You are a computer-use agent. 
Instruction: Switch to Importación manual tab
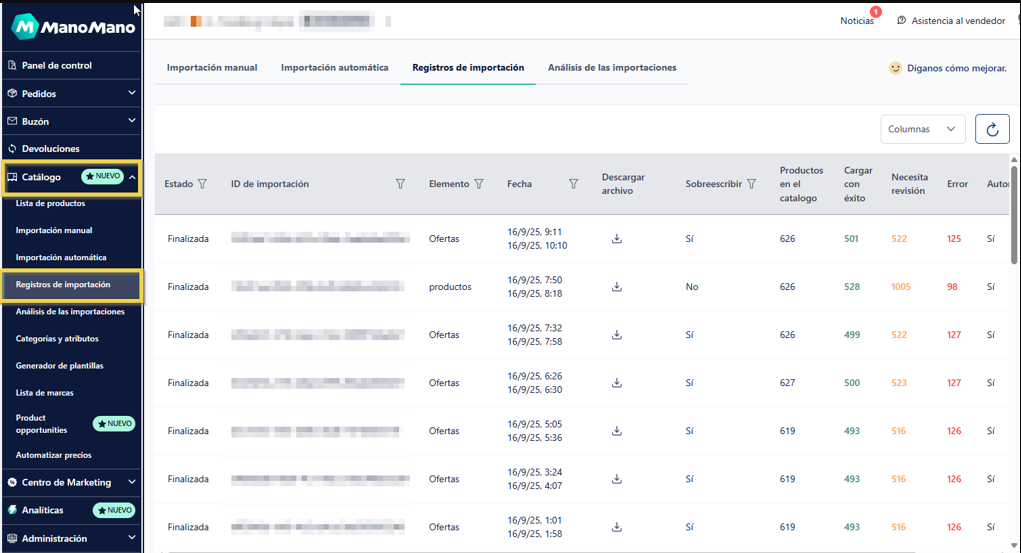(x=212, y=68)
